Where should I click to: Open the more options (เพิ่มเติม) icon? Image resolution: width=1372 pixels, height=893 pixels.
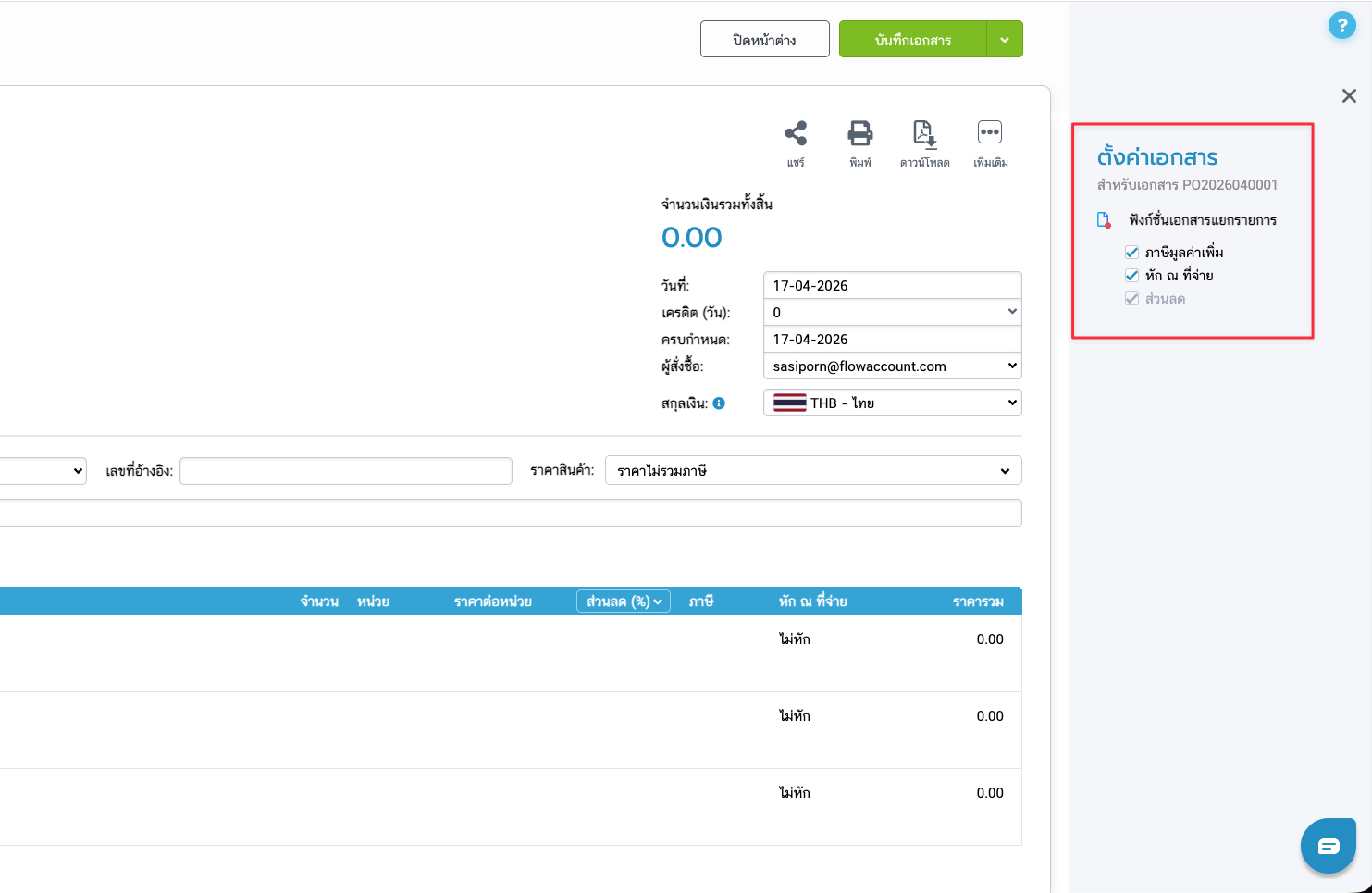tap(990, 133)
